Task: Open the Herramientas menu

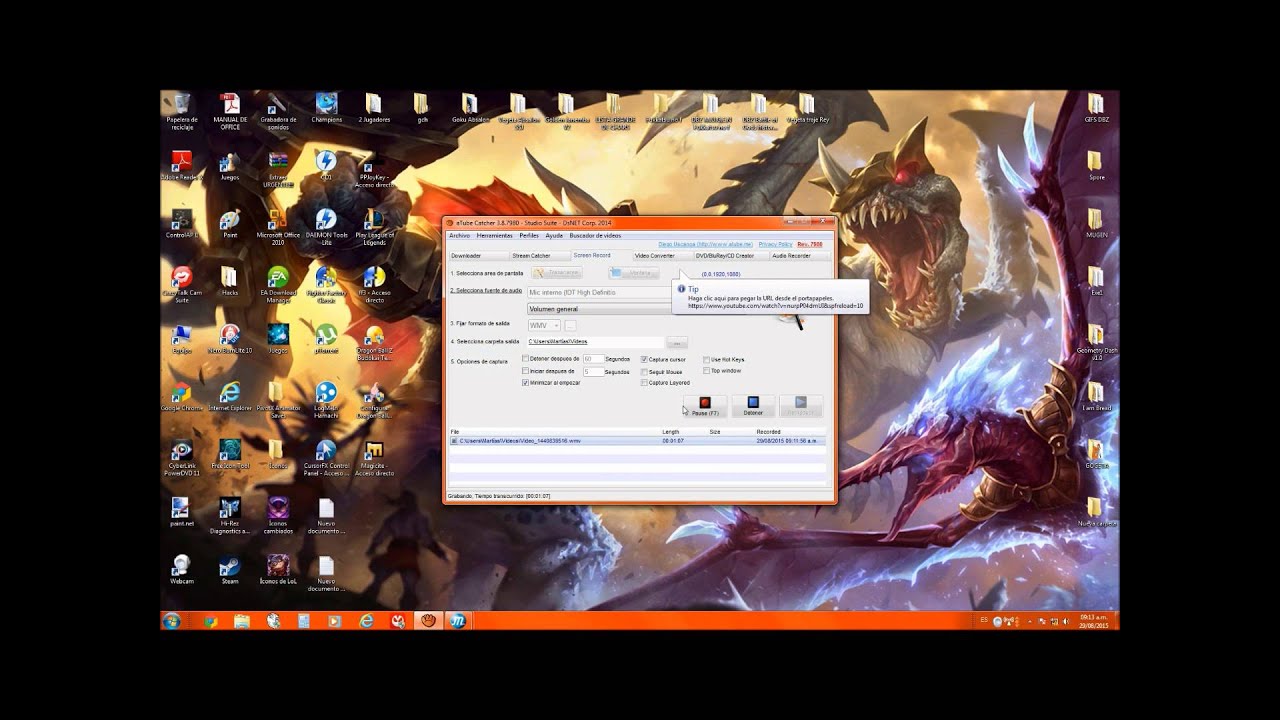Action: 495,235
